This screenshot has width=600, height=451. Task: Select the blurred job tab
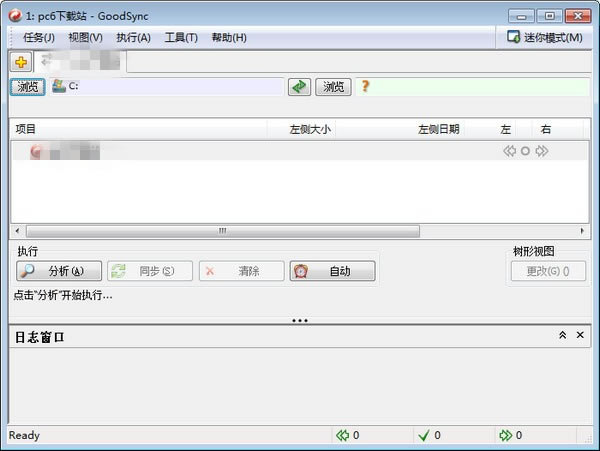[80, 61]
